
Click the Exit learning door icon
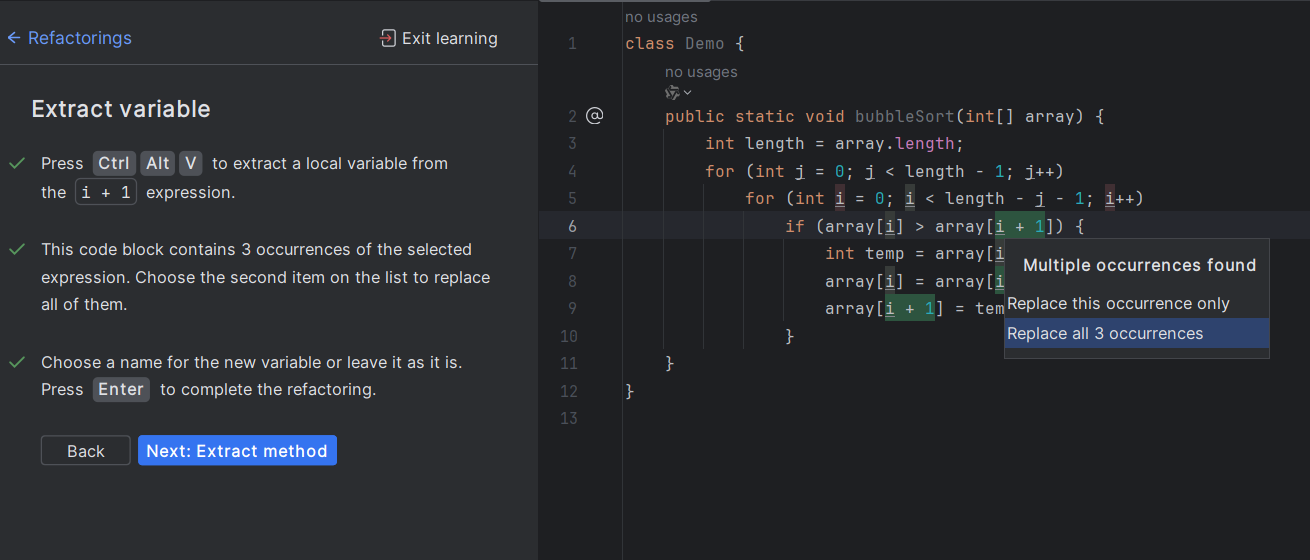tap(388, 38)
